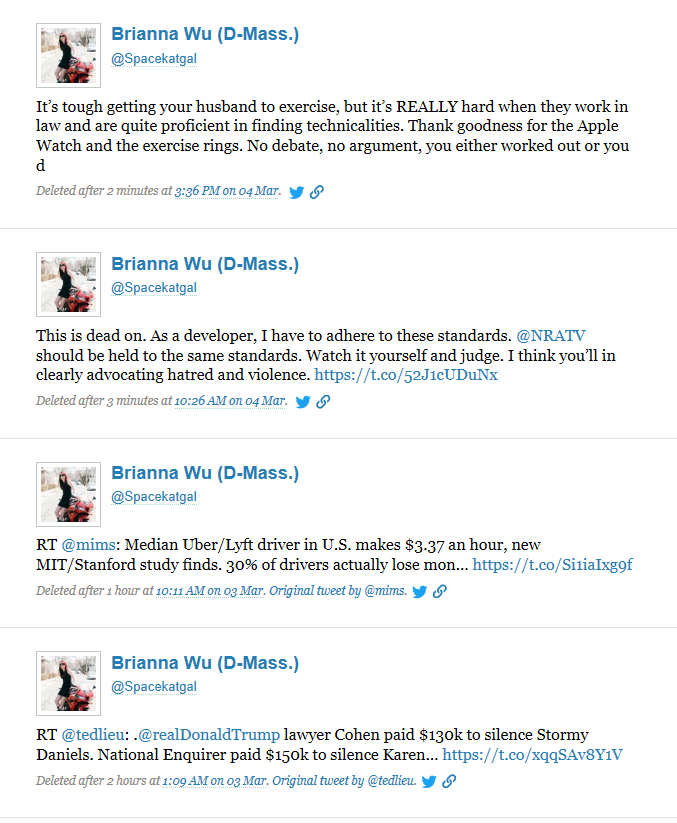Open the @realDonaldTrump mention
Screen dimensions: 677x823
(209, 735)
